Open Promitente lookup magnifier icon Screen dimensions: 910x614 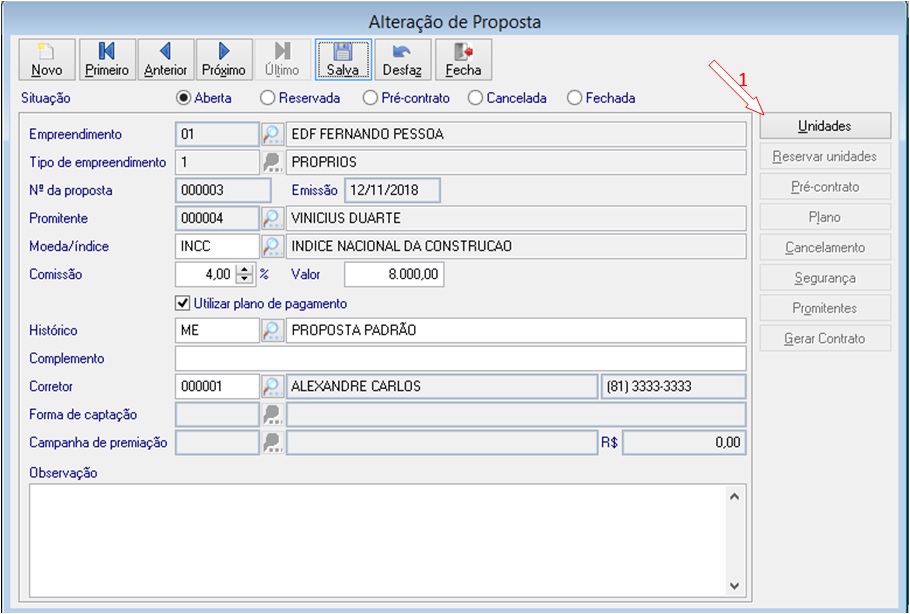[x=272, y=218]
